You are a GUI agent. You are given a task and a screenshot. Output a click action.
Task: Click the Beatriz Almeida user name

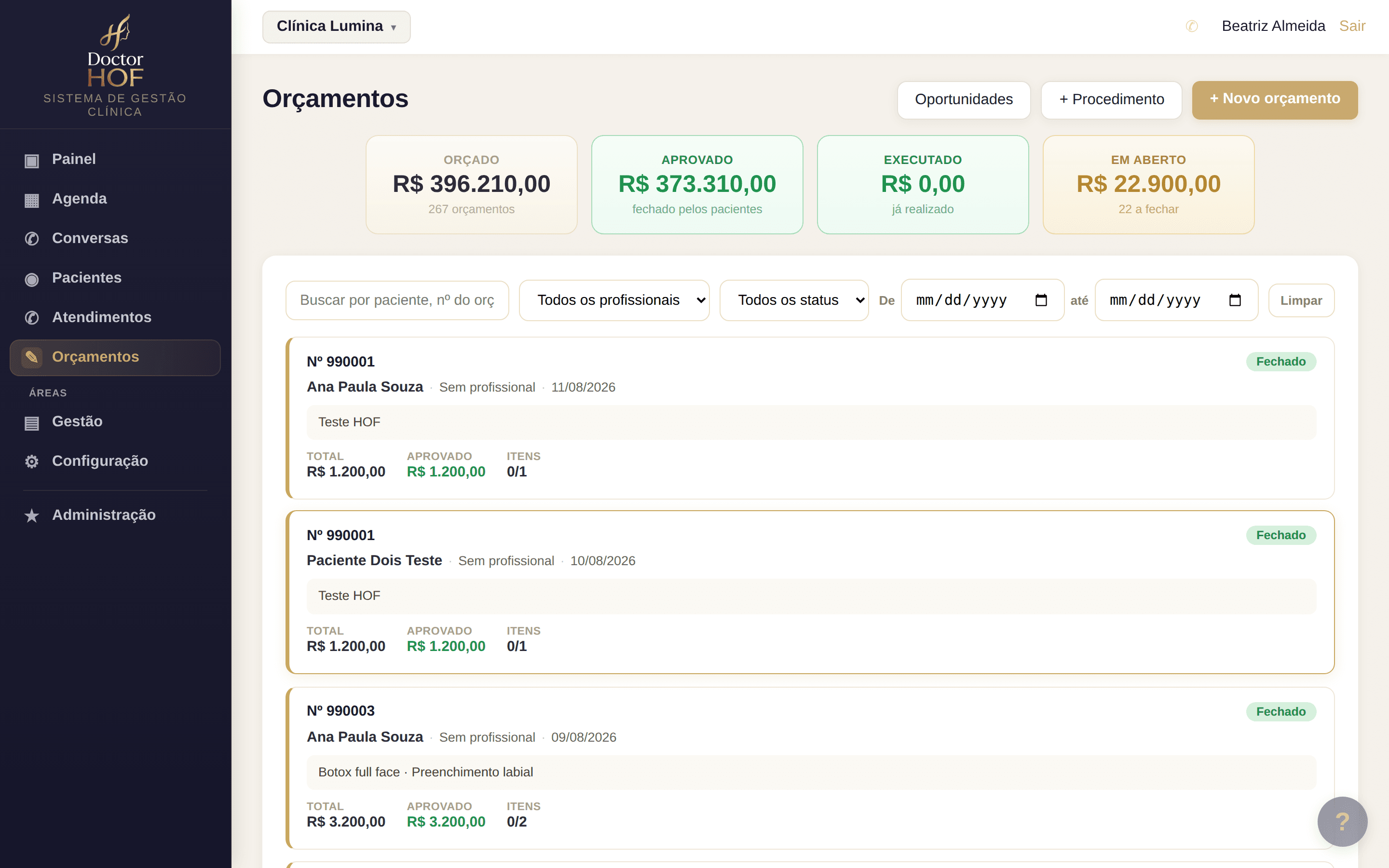[x=1273, y=27]
